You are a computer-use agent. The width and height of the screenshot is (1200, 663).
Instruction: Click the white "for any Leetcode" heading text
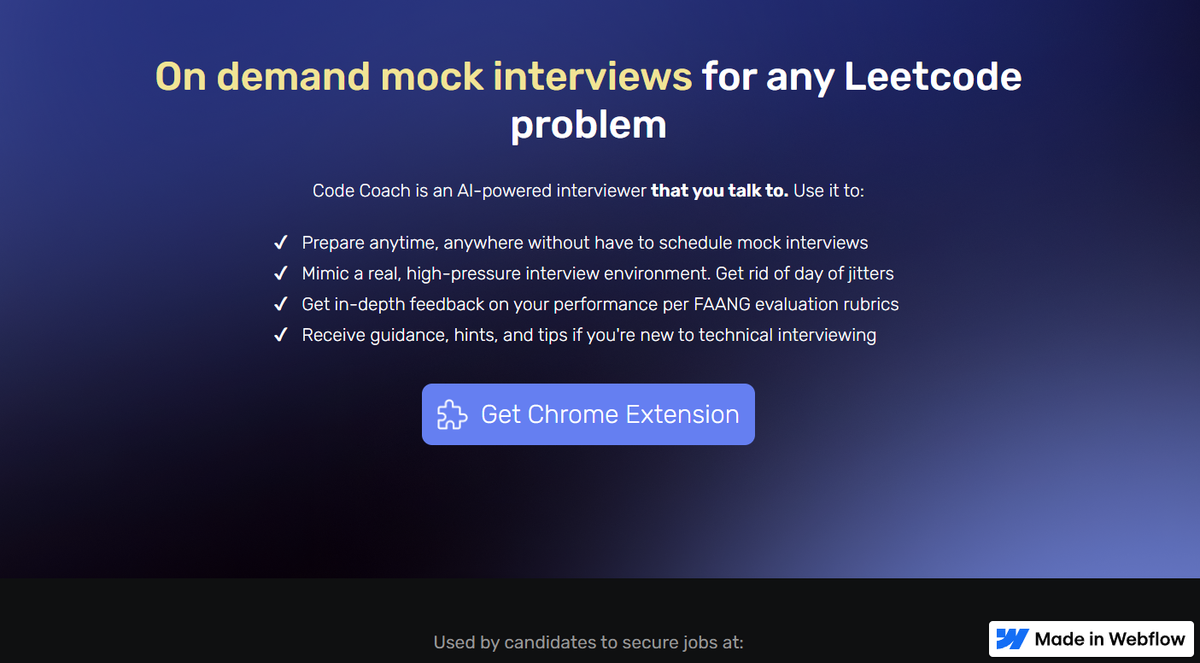pyautogui.click(x=861, y=77)
